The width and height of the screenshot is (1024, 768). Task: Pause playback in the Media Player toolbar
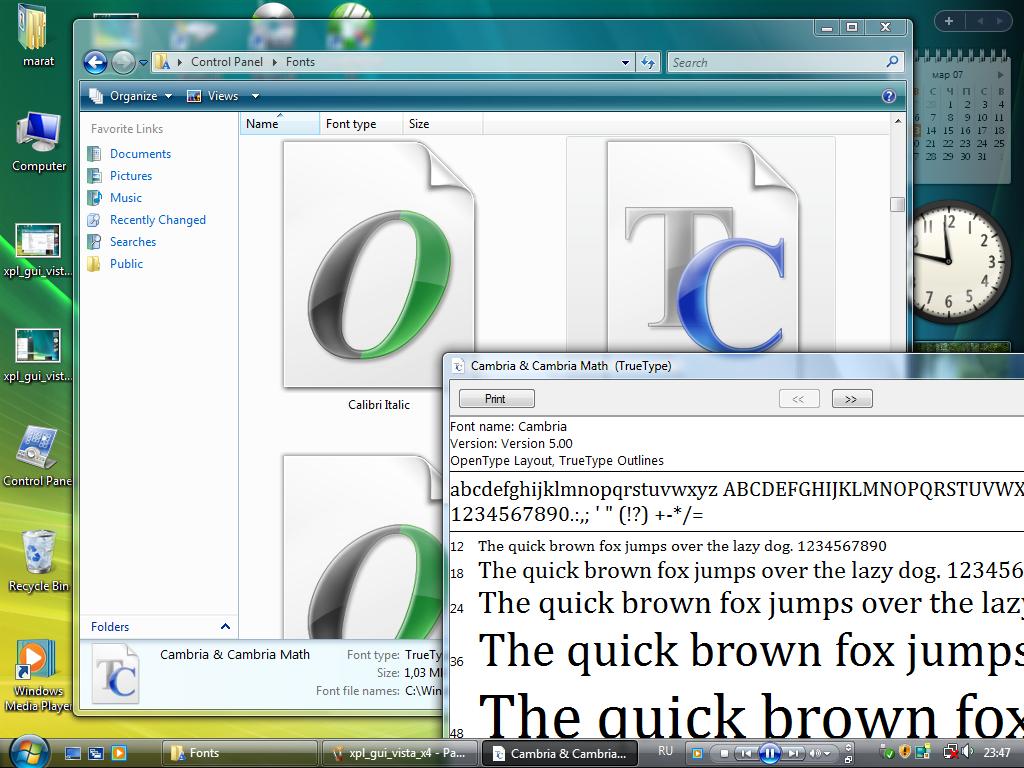click(x=769, y=754)
